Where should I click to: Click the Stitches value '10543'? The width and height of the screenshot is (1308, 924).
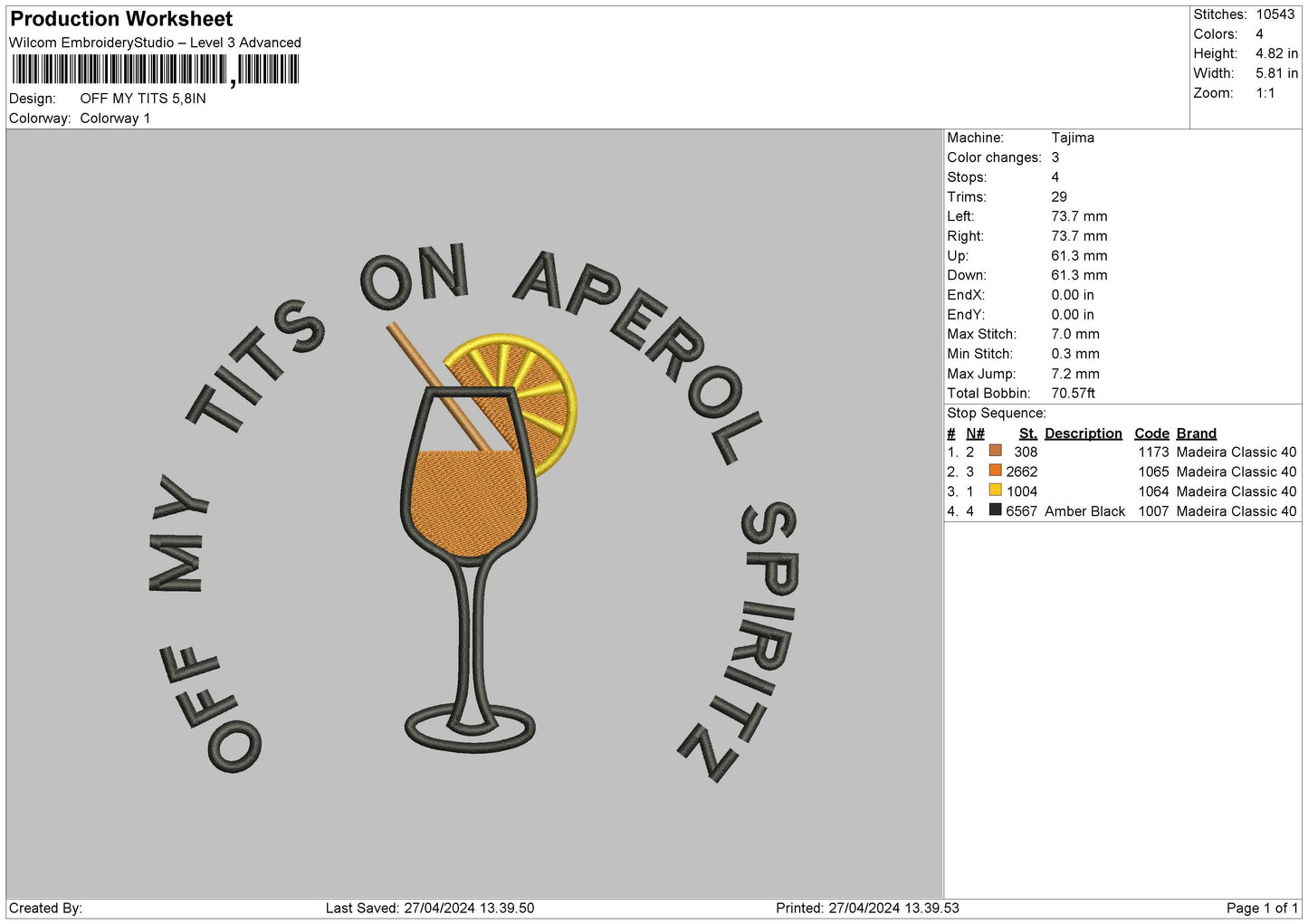1275,14
